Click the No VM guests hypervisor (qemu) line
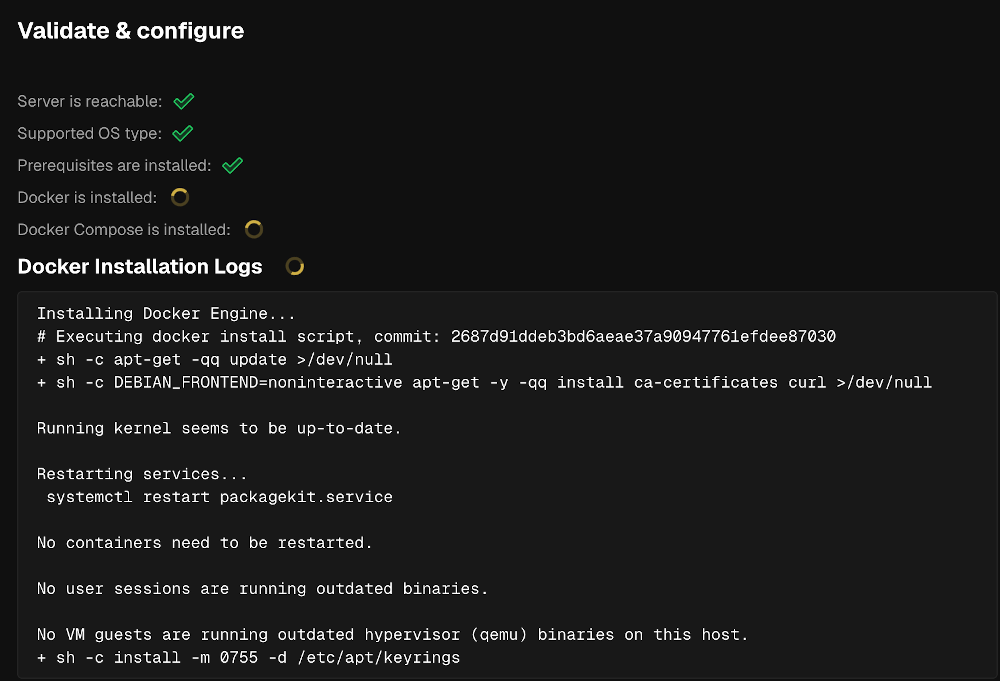Image resolution: width=1000 pixels, height=681 pixels. [392, 635]
